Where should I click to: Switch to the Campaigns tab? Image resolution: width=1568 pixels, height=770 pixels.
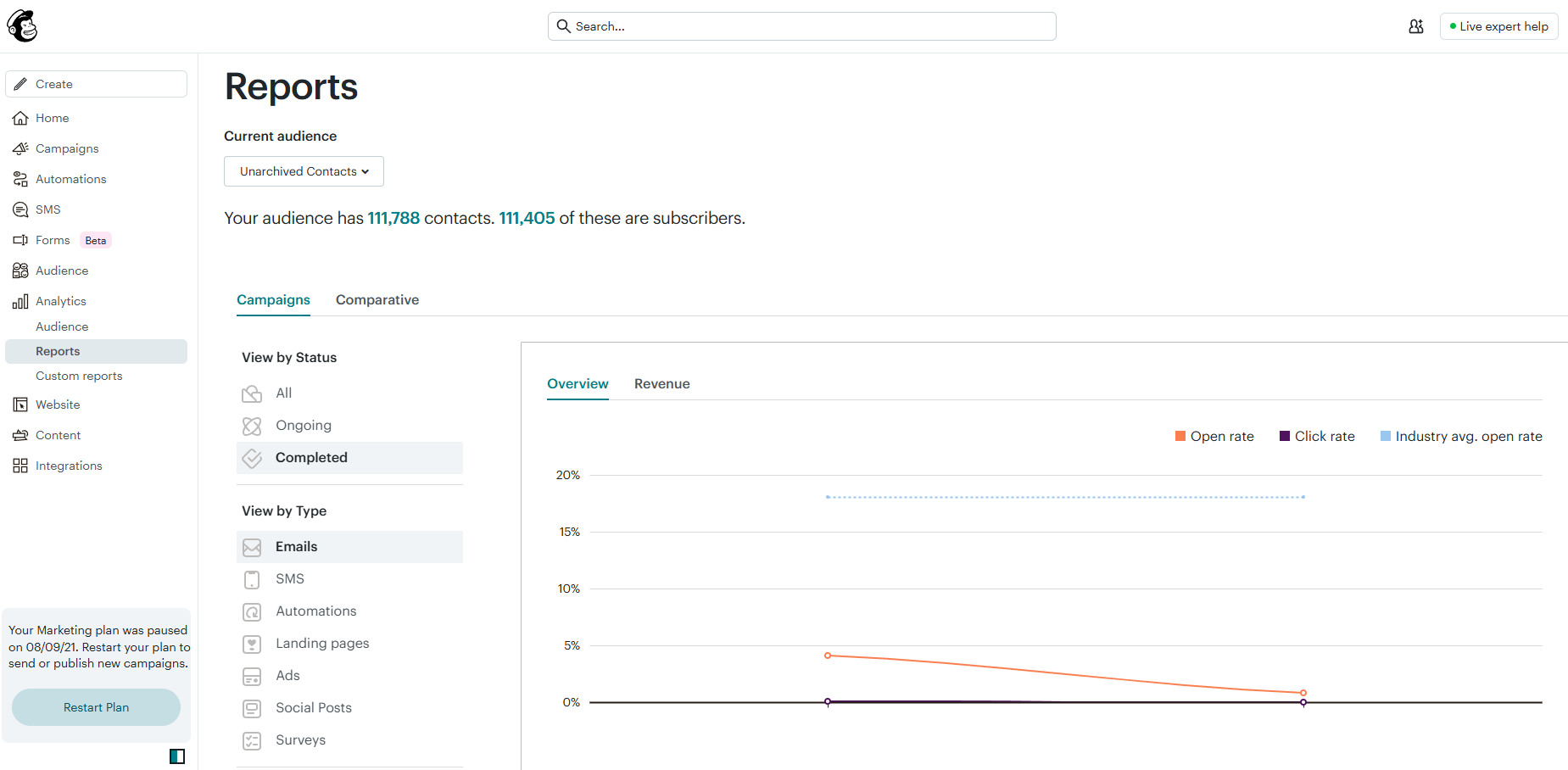[x=273, y=300]
